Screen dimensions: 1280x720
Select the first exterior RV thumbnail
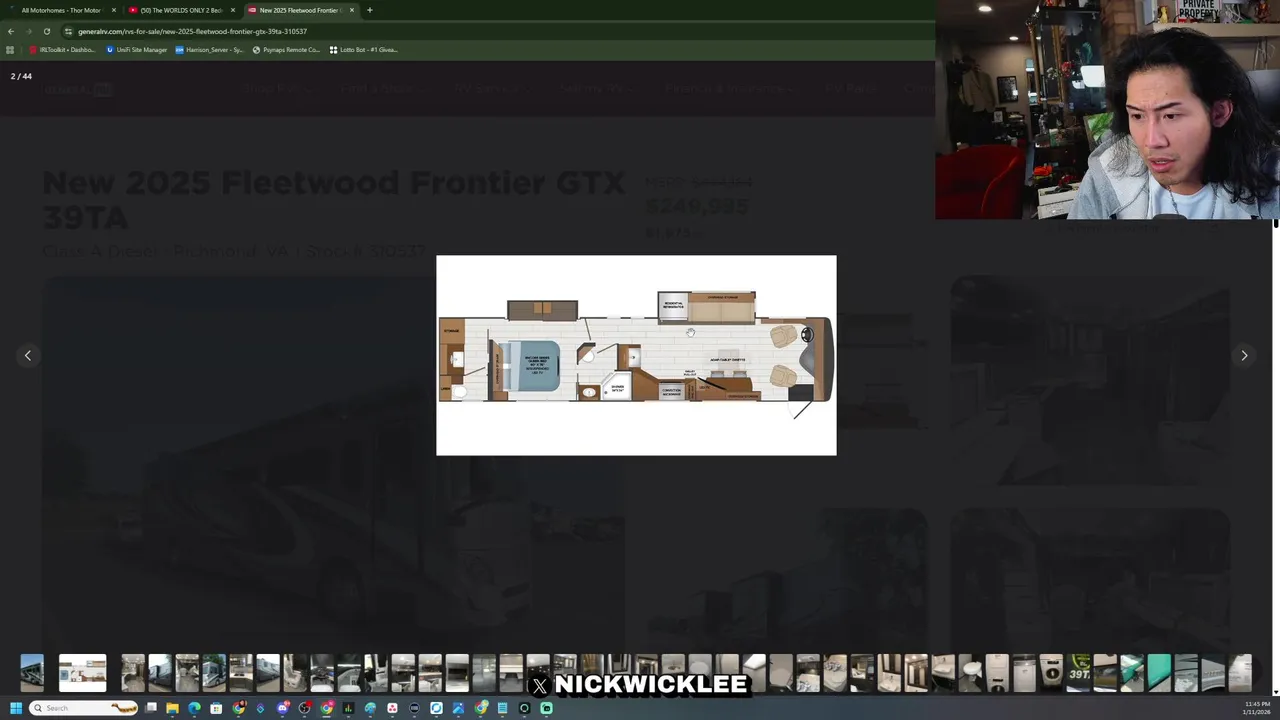coord(32,673)
